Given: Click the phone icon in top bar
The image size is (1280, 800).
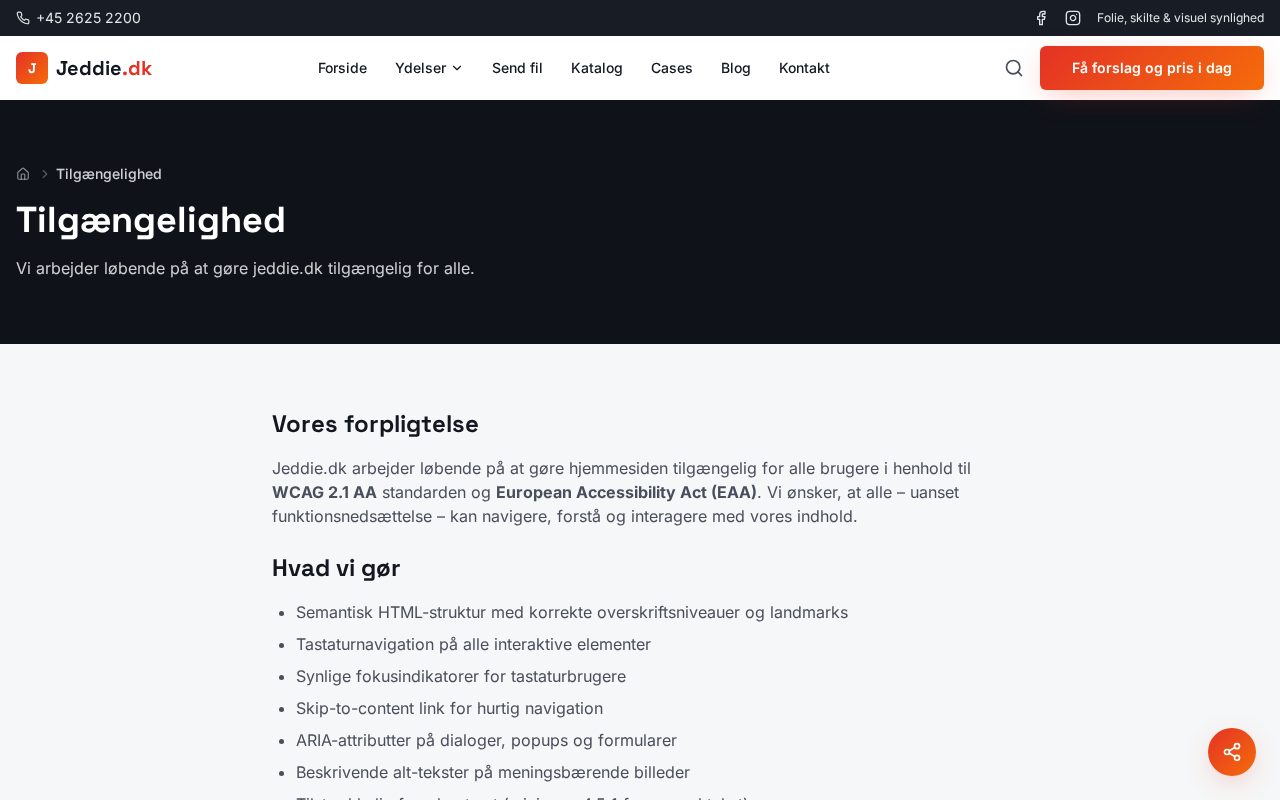Looking at the screenshot, I should 23,18.
